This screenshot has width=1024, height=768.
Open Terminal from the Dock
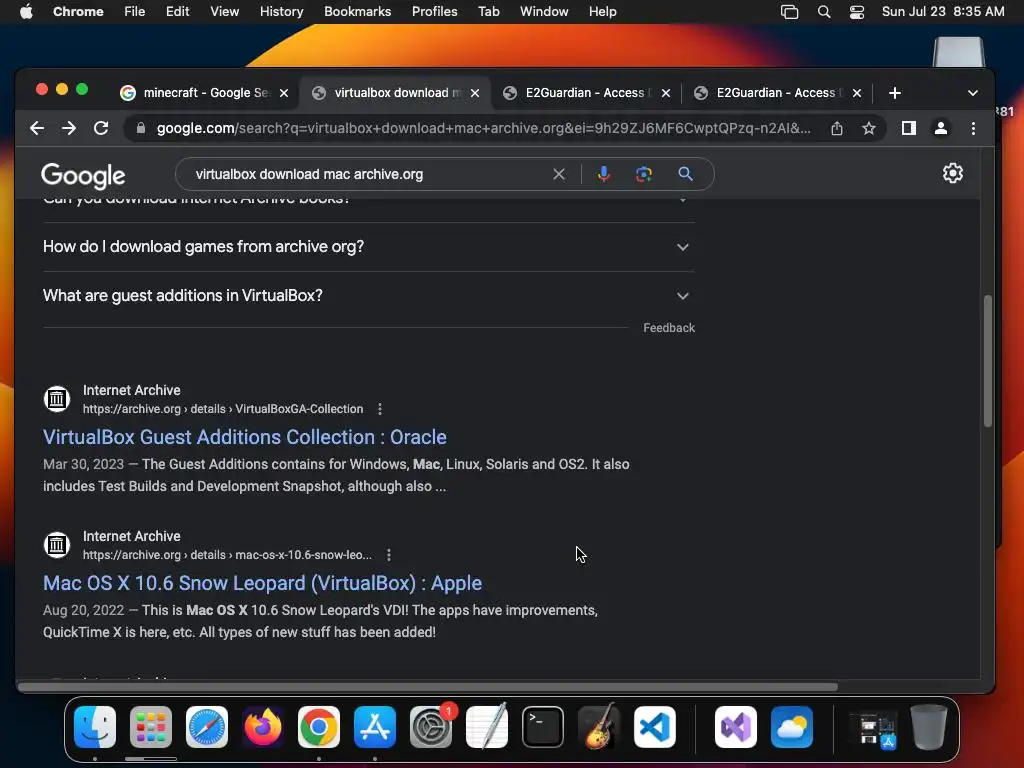(x=543, y=727)
